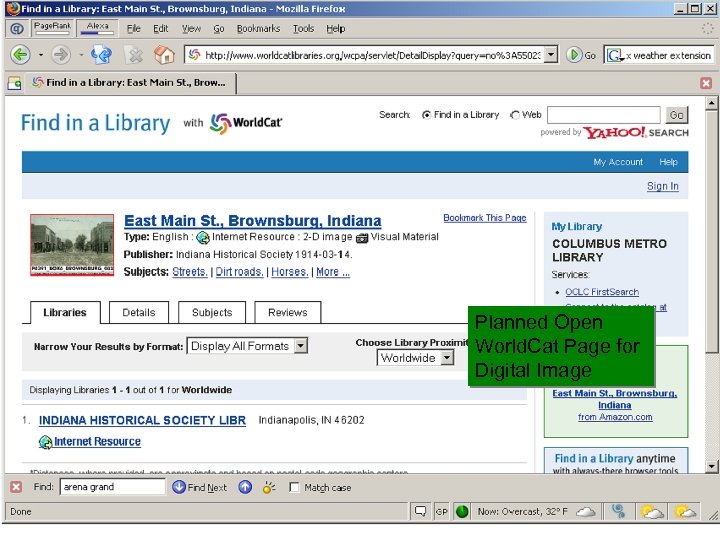Select the Find in a Library radio button
This screenshot has width=720, height=540.
click(426, 115)
